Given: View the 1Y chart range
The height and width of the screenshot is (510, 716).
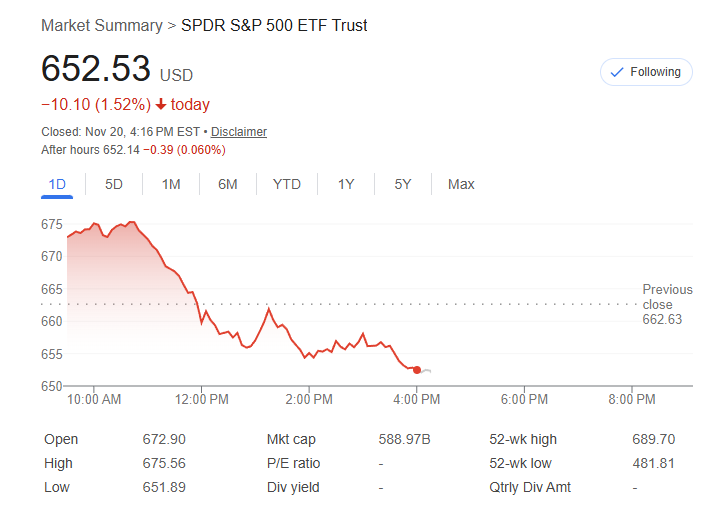Looking at the screenshot, I should click(346, 184).
